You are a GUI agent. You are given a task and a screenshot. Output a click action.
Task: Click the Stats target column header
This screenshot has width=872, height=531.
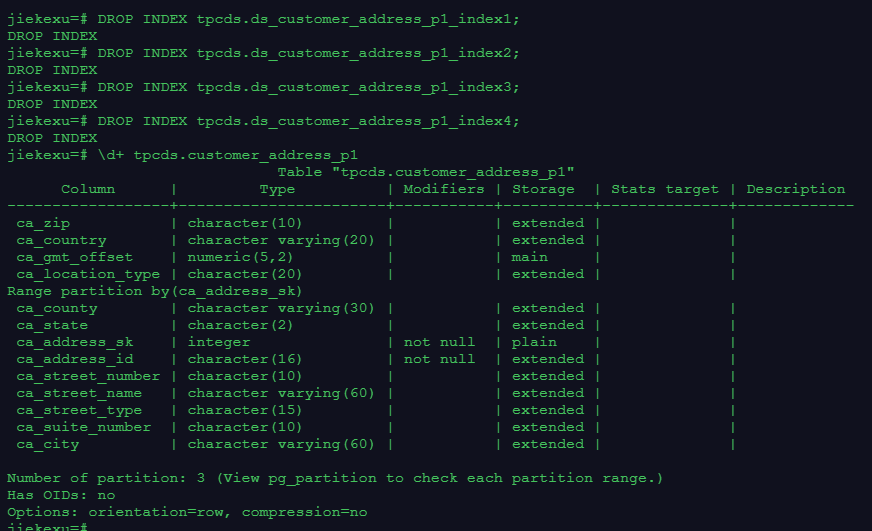(665, 190)
